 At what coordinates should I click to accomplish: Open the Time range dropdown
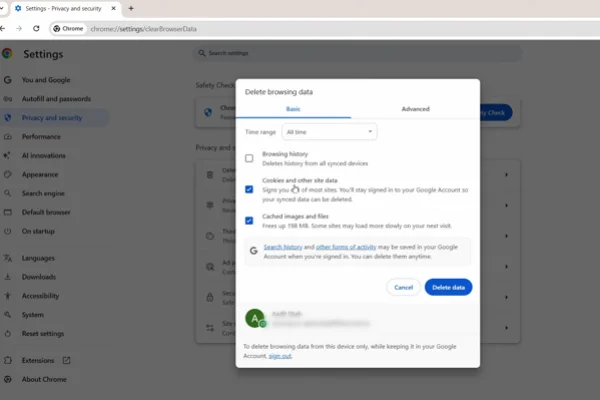[x=329, y=132]
